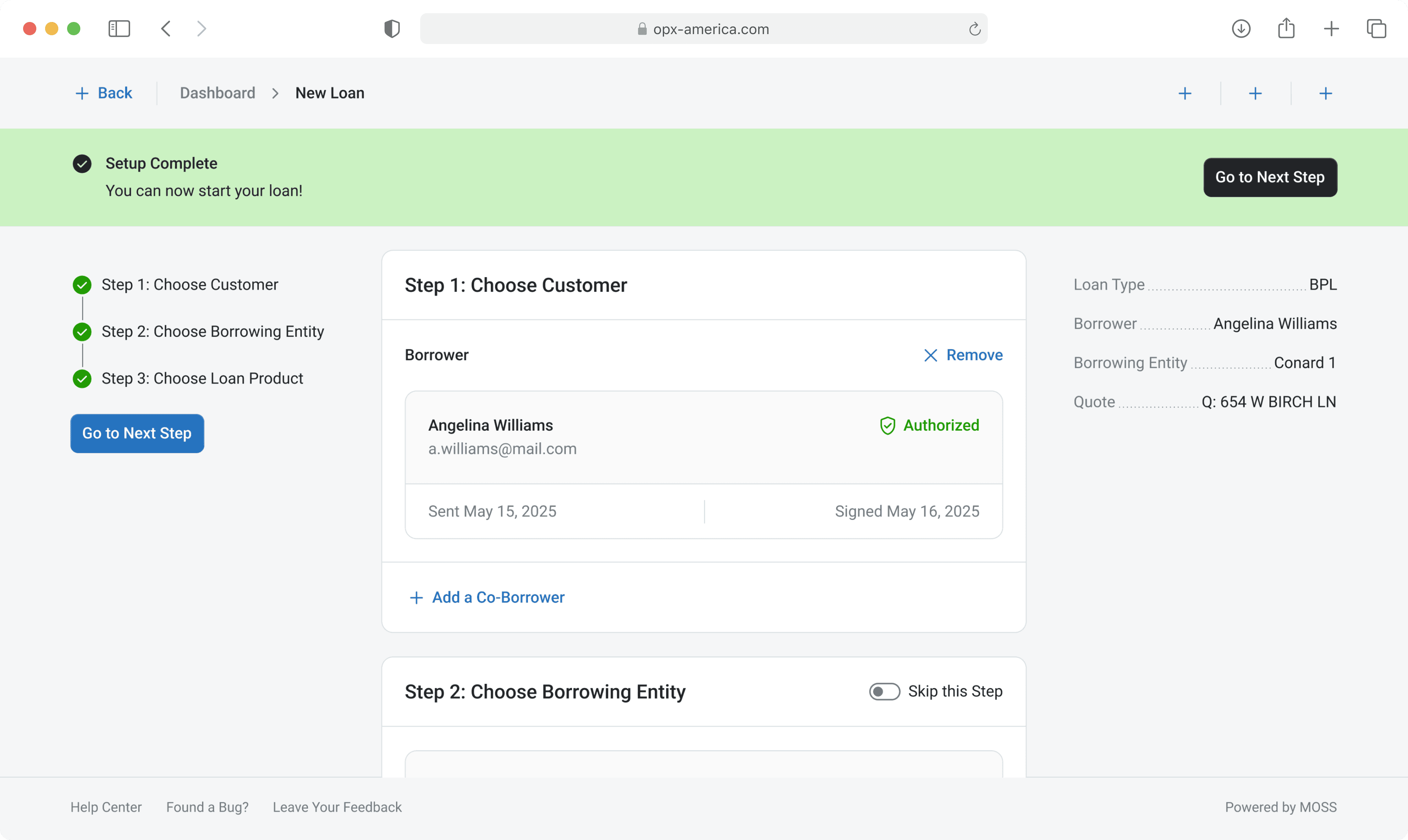Screen dimensions: 1408x840
Task: Remove the borrower Angelina Williams
Action: 963,355
